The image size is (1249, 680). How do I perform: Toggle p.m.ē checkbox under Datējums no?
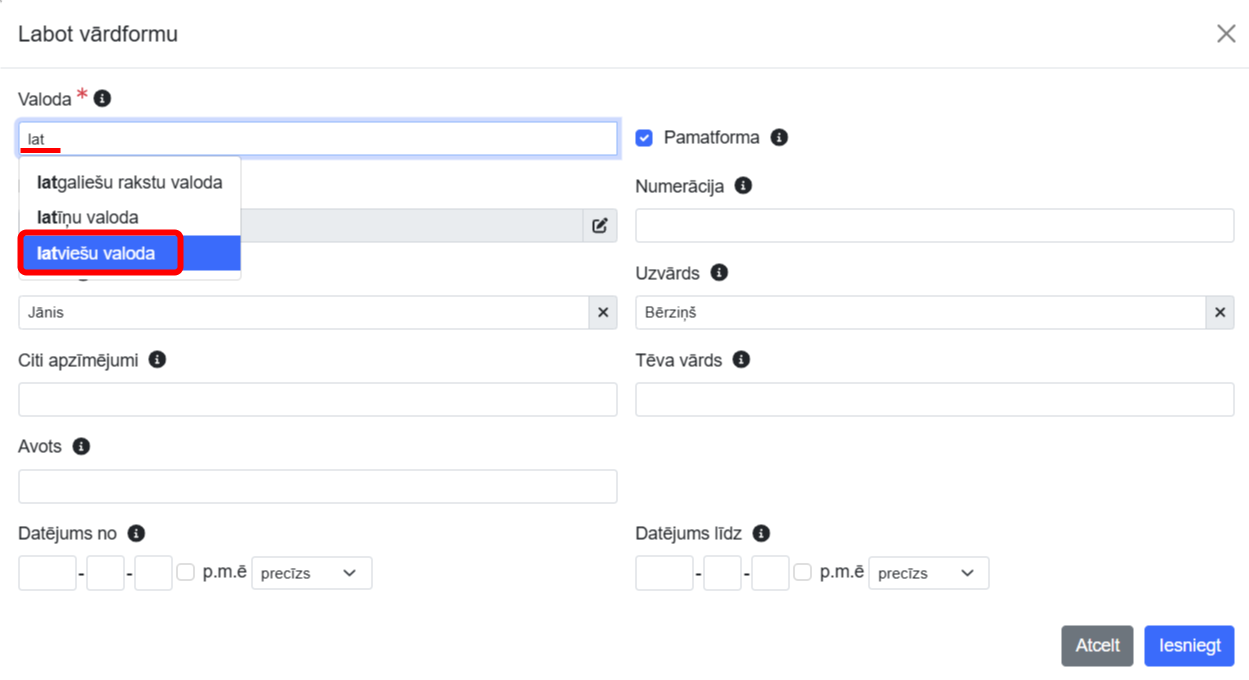tap(185, 573)
